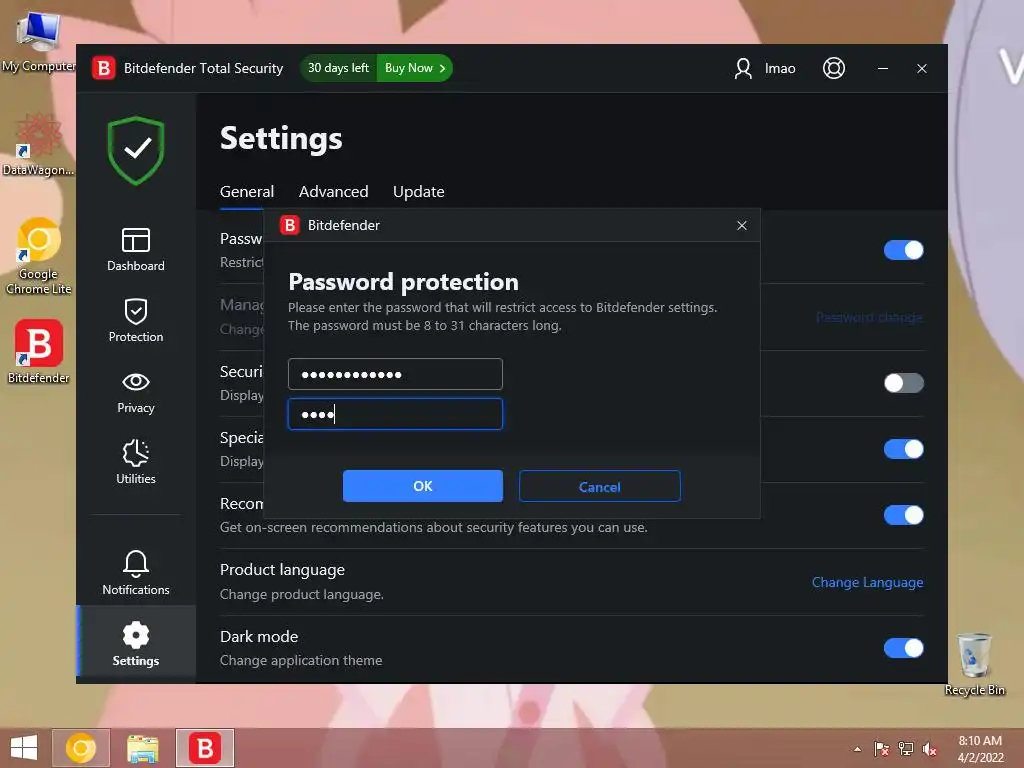Open File Explorer from the taskbar
Screen dimensions: 1024x768
142,748
